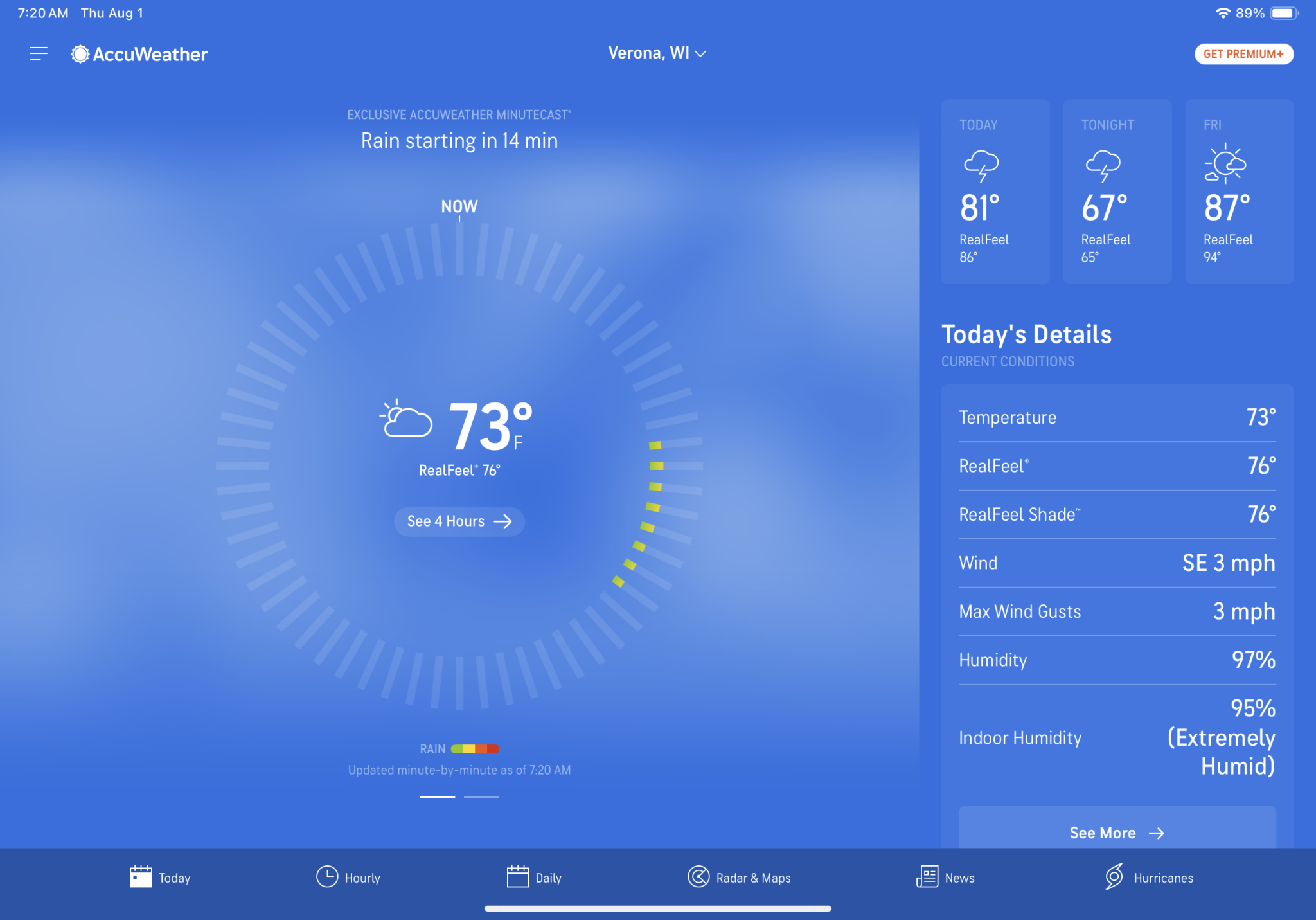1316x920 pixels.
Task: Tap the Hurricanes swirl icon
Action: click(1114, 877)
